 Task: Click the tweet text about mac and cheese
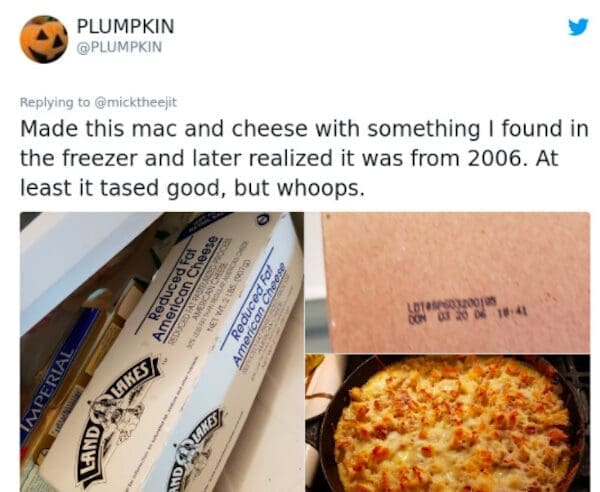[304, 158]
